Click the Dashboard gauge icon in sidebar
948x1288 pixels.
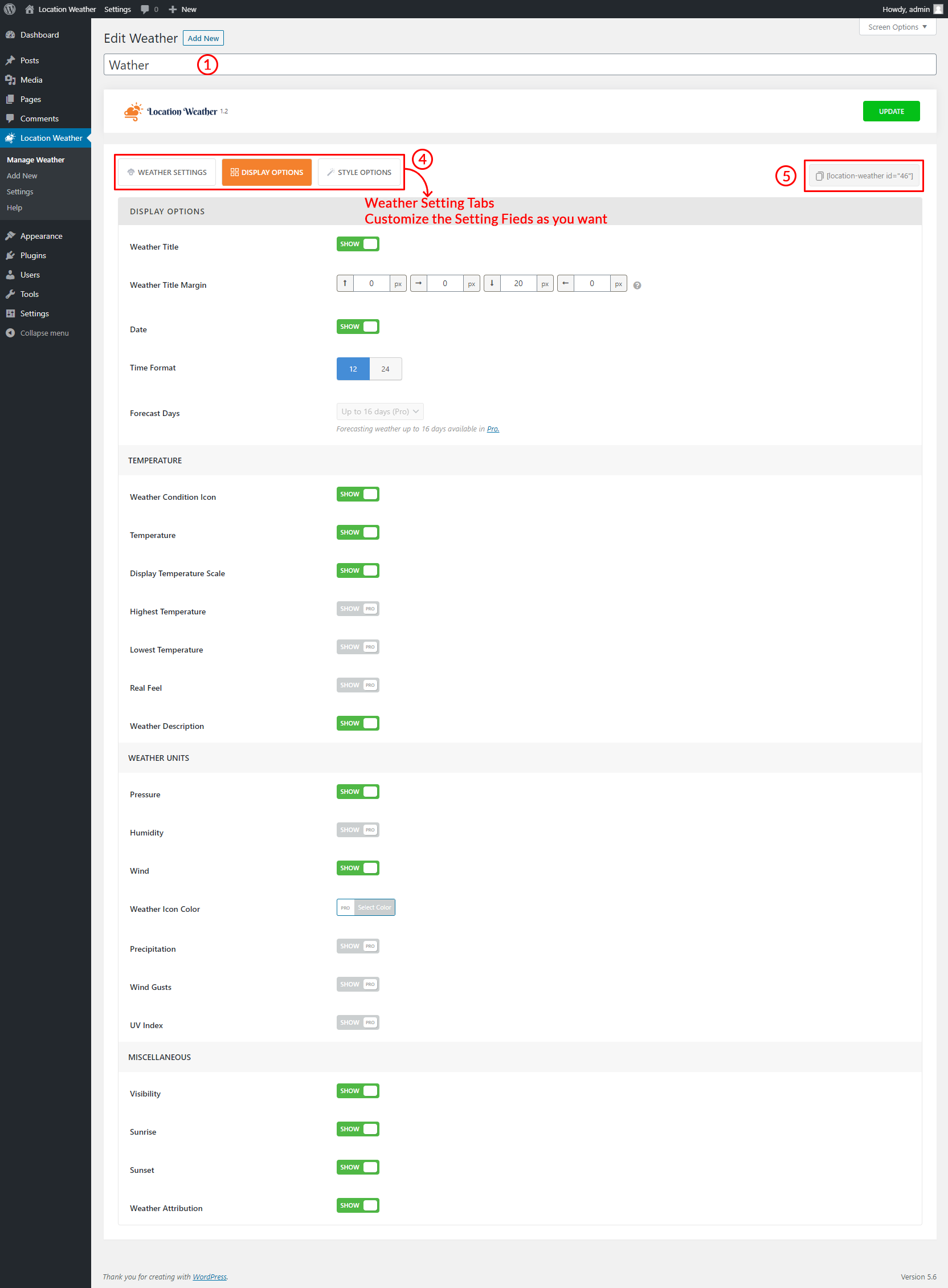pyautogui.click(x=10, y=35)
